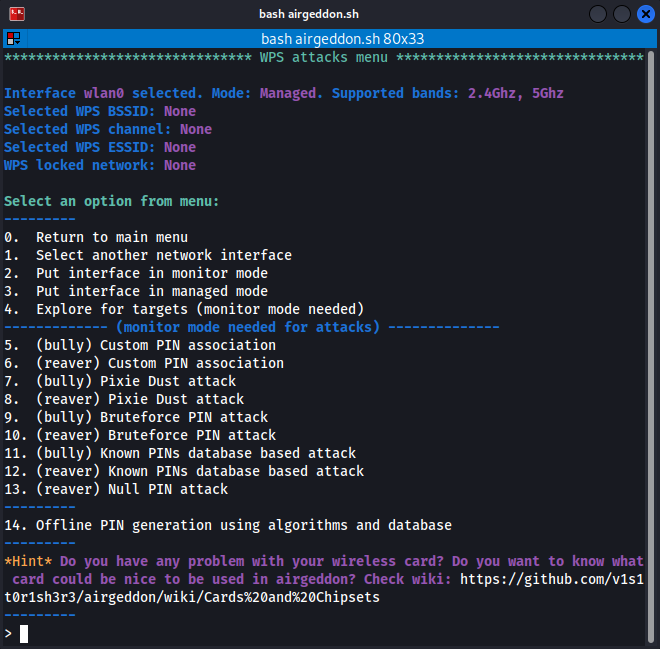Click the 'Cards%20and%20Chipsets' URL continuation line
Viewport: 660px width, 649px height.
(x=192, y=598)
